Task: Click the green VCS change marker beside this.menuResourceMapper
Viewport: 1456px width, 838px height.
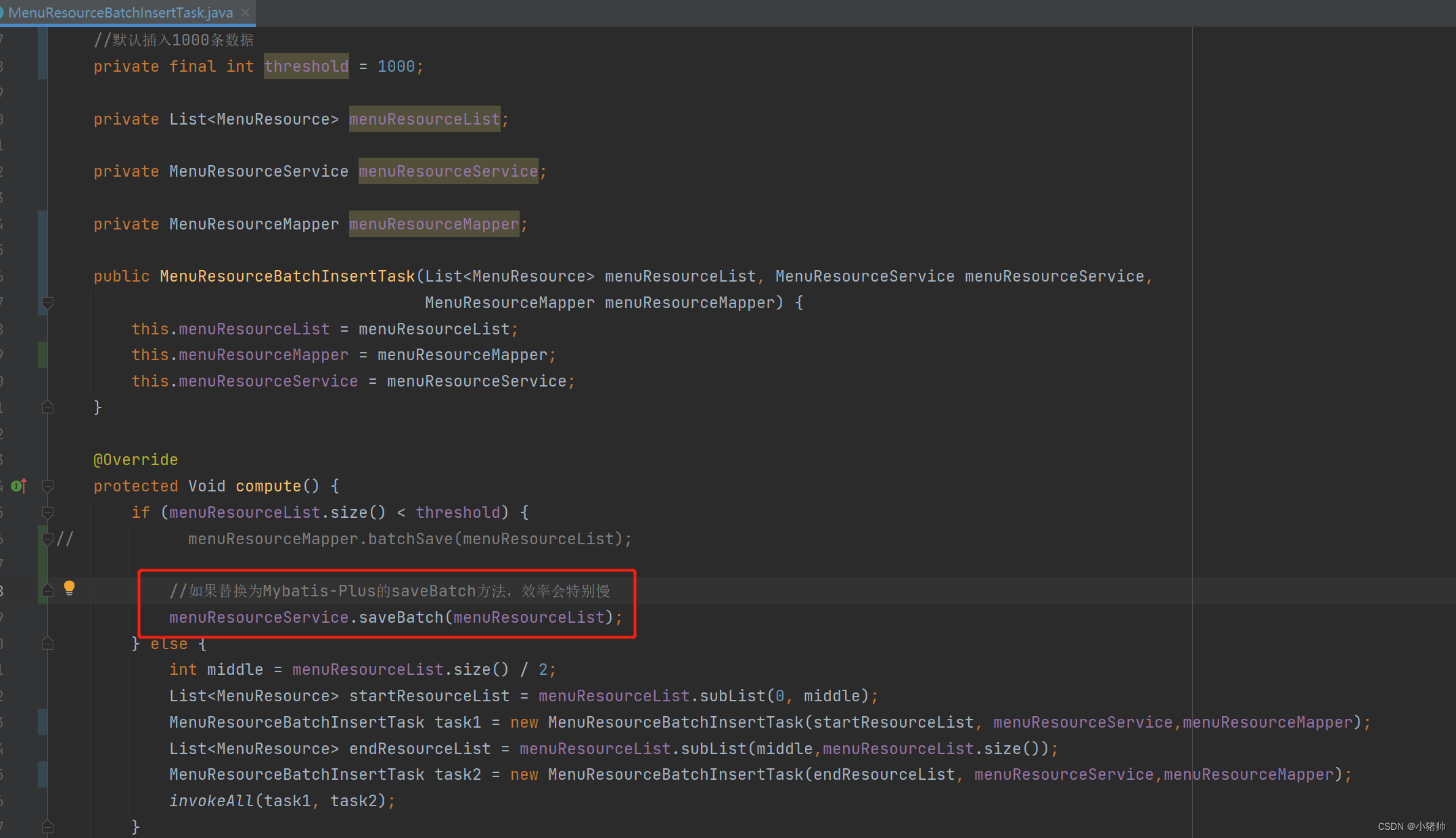Action: 43,355
